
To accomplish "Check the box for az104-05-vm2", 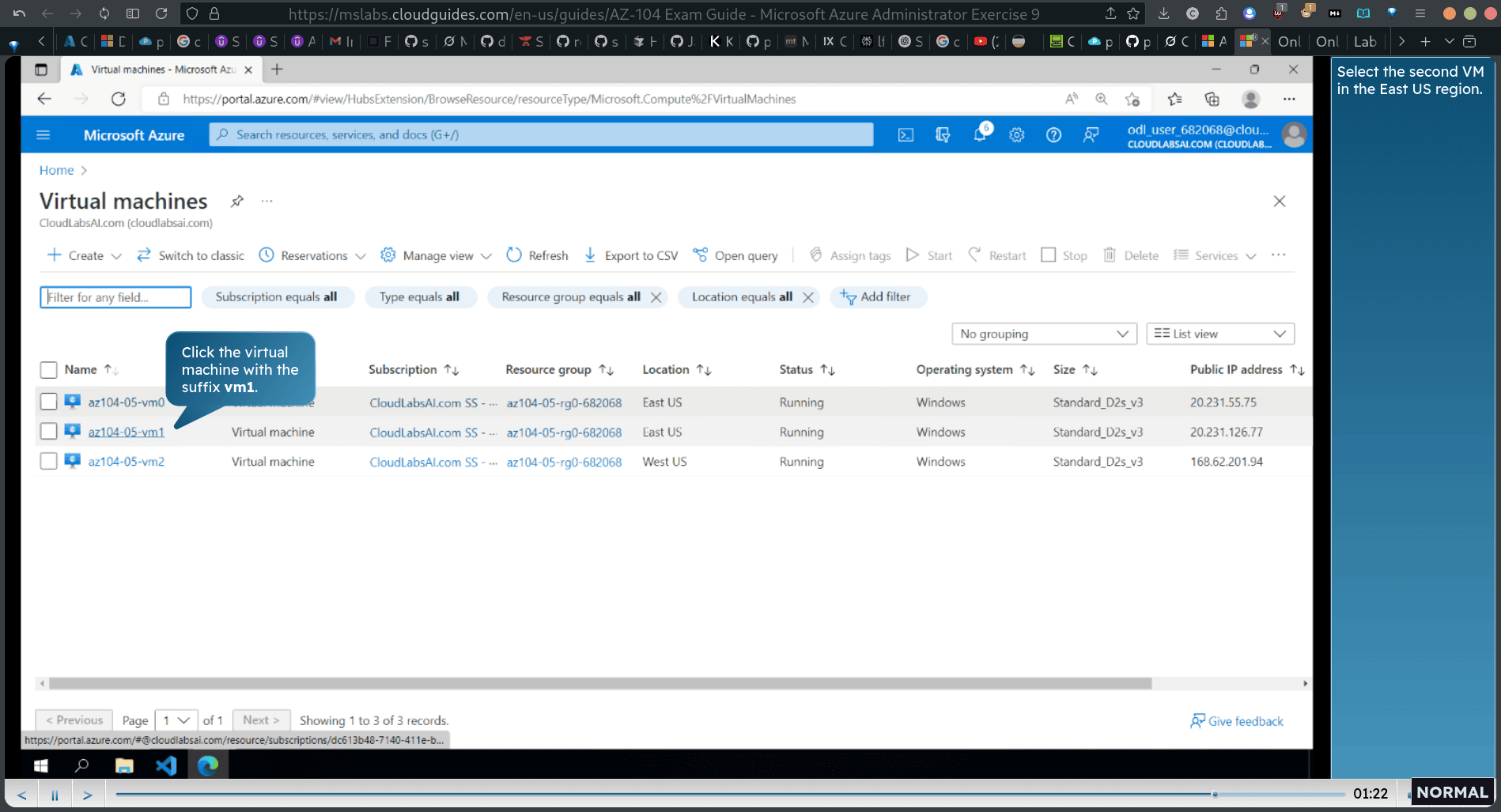I will coord(48,461).
